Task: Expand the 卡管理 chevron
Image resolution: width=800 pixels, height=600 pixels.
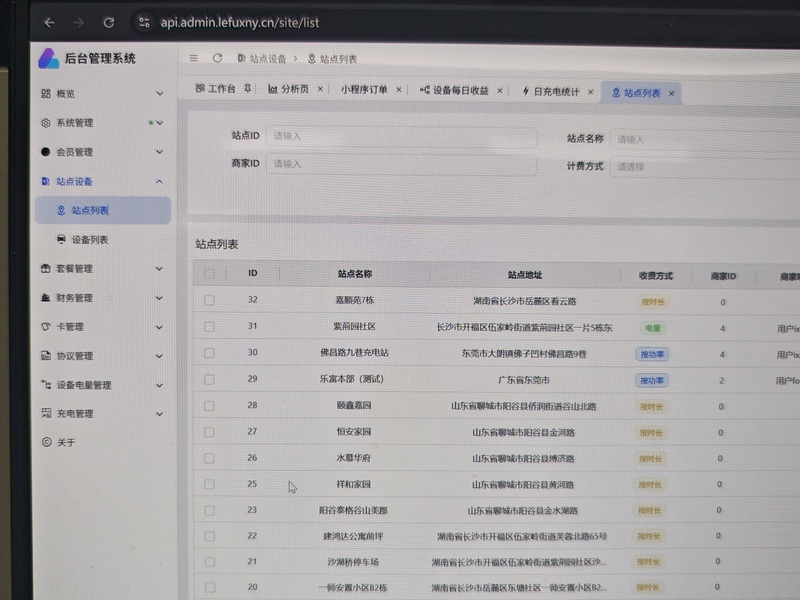Action: tap(160, 327)
